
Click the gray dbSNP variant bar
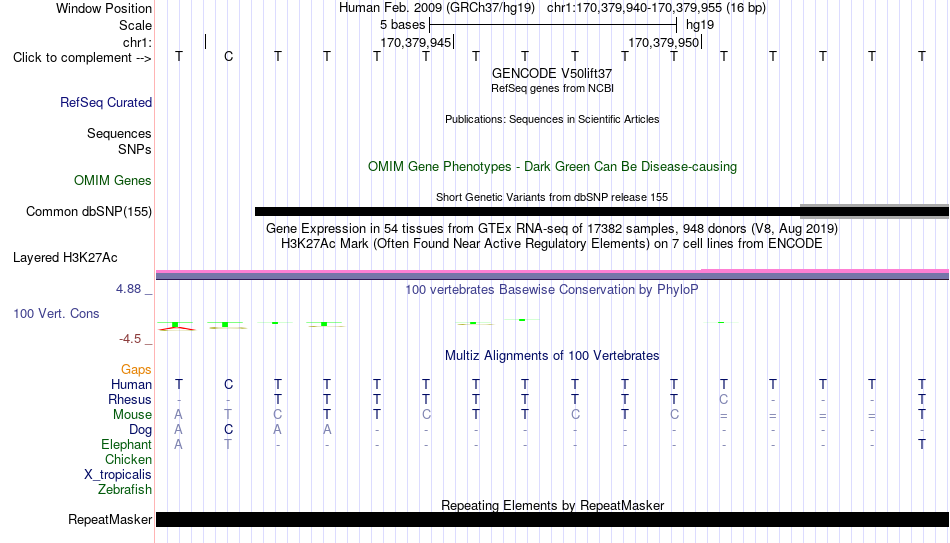[874, 212]
